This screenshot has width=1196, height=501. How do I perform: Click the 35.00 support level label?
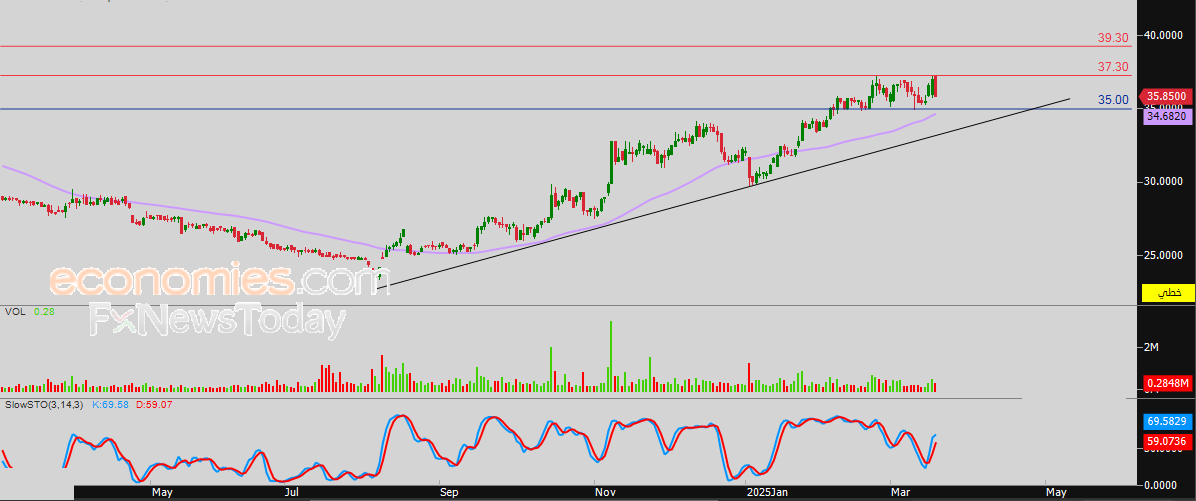[1113, 100]
